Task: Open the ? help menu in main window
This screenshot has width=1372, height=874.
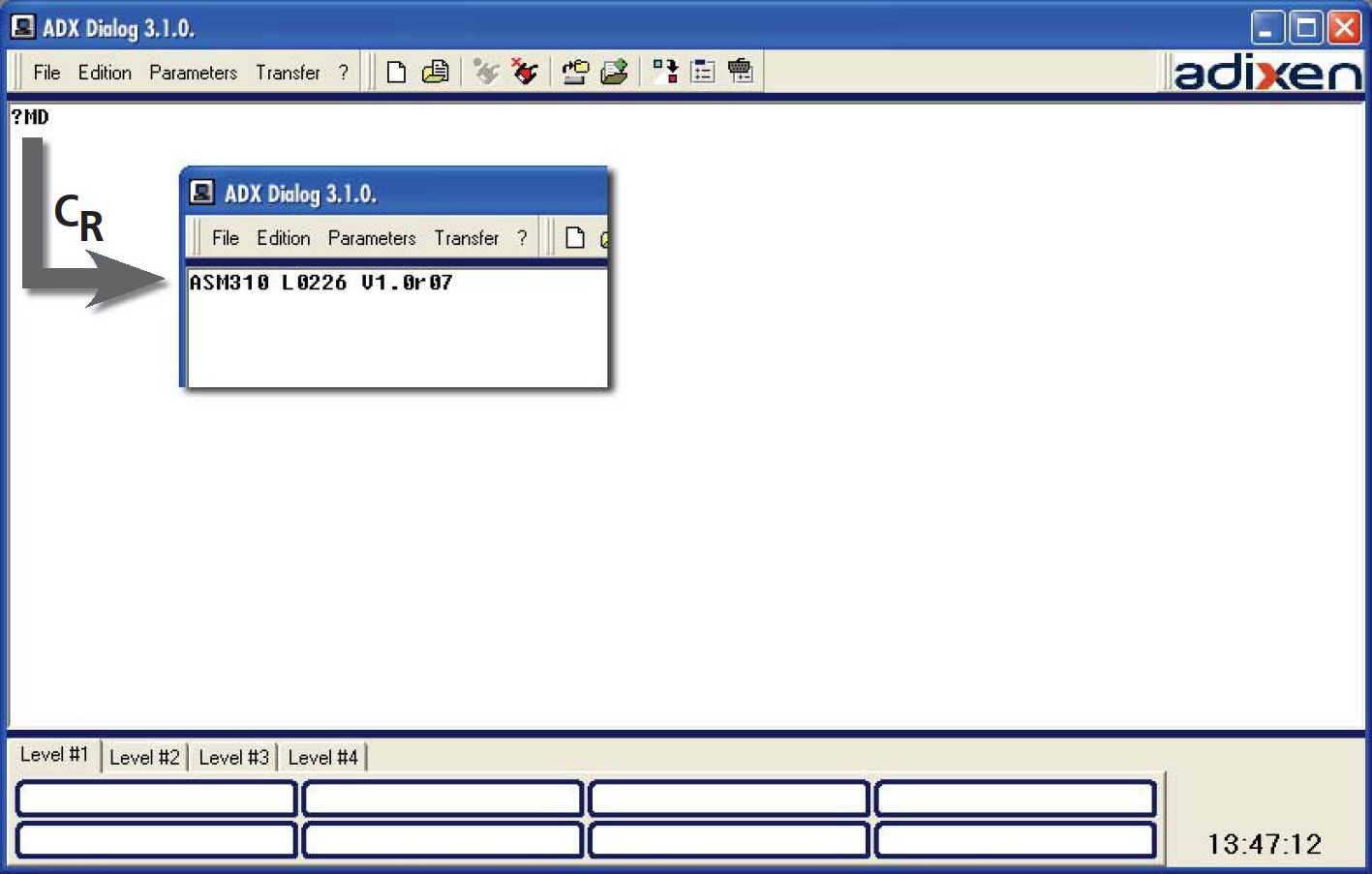Action: pos(343,73)
